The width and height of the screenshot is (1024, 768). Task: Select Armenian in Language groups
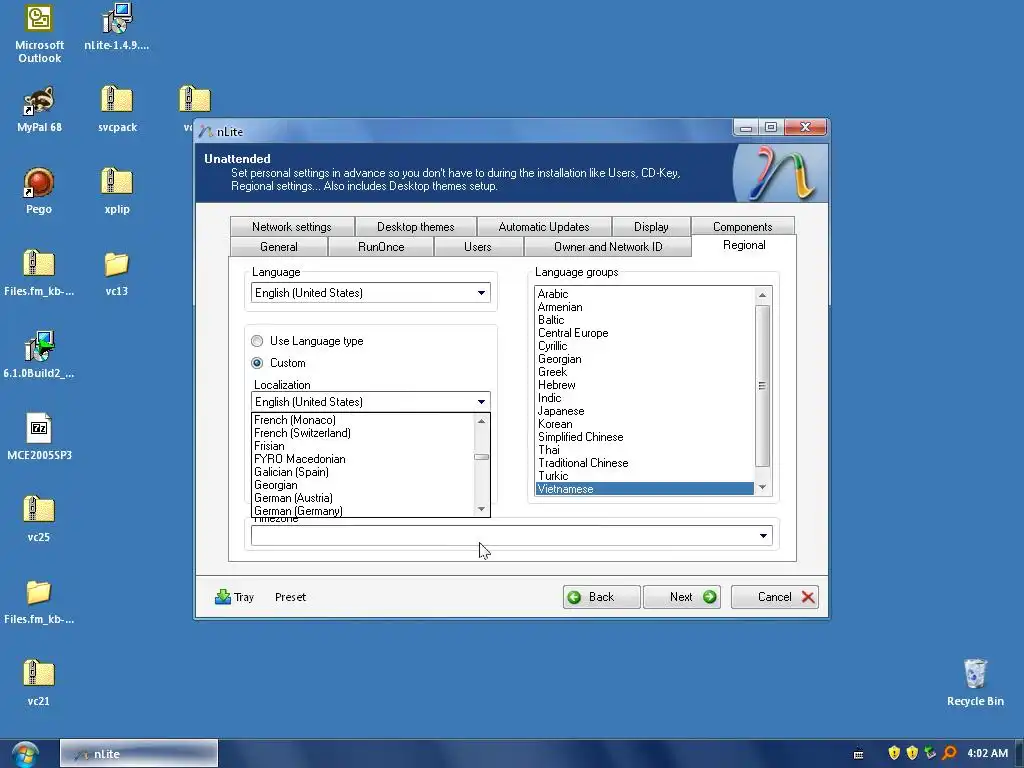pos(645,307)
